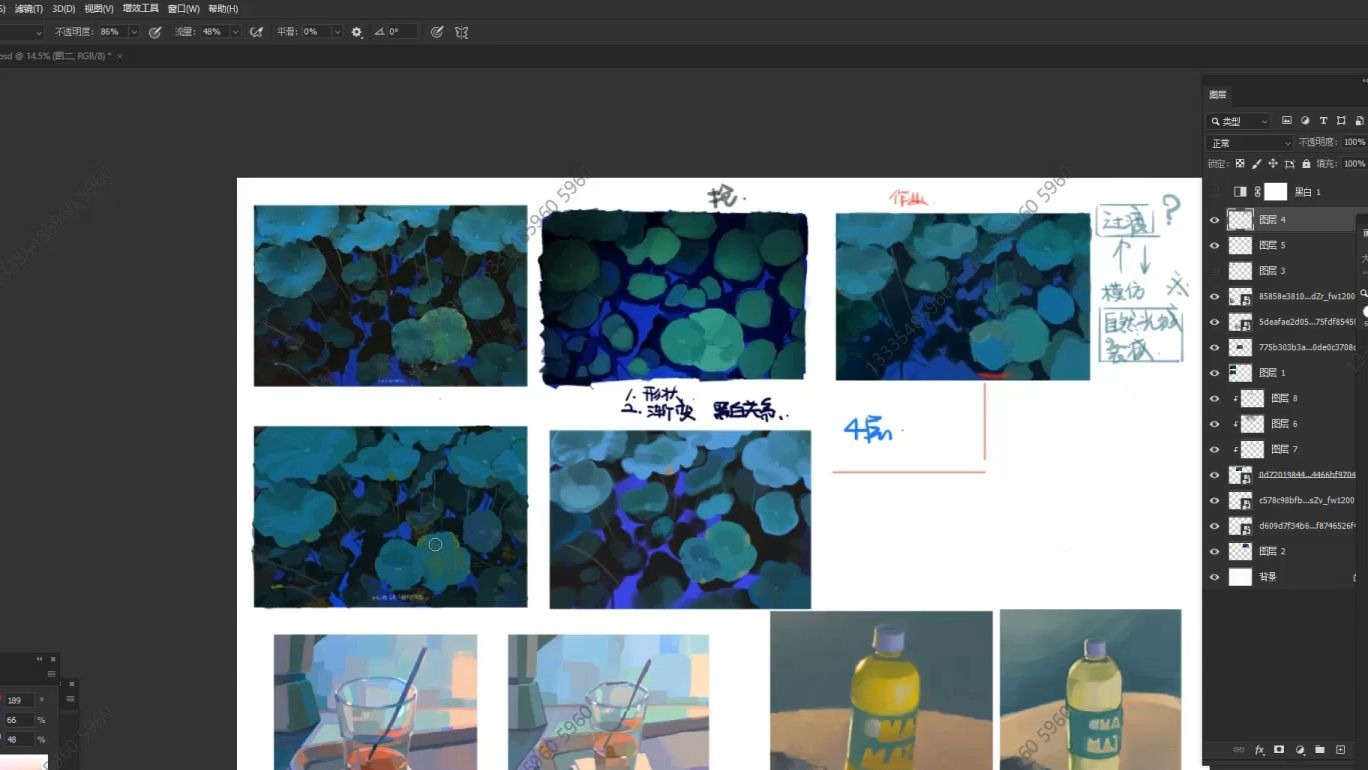Screen dimensions: 1368x770
Task: Click color value field showing 66
Action: pyautogui.click(x=19, y=720)
